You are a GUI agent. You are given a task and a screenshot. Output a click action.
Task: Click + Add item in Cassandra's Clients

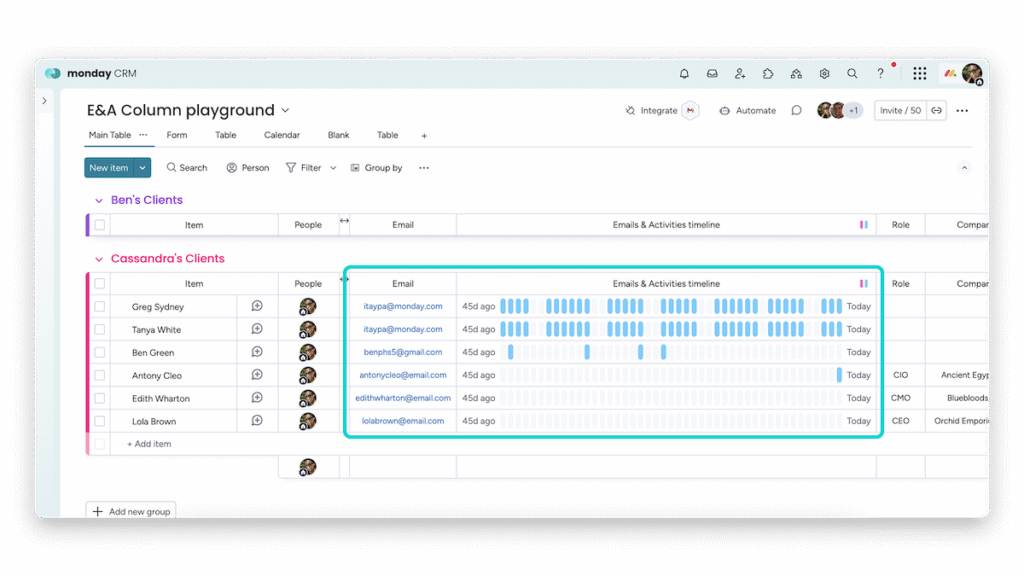(x=149, y=444)
